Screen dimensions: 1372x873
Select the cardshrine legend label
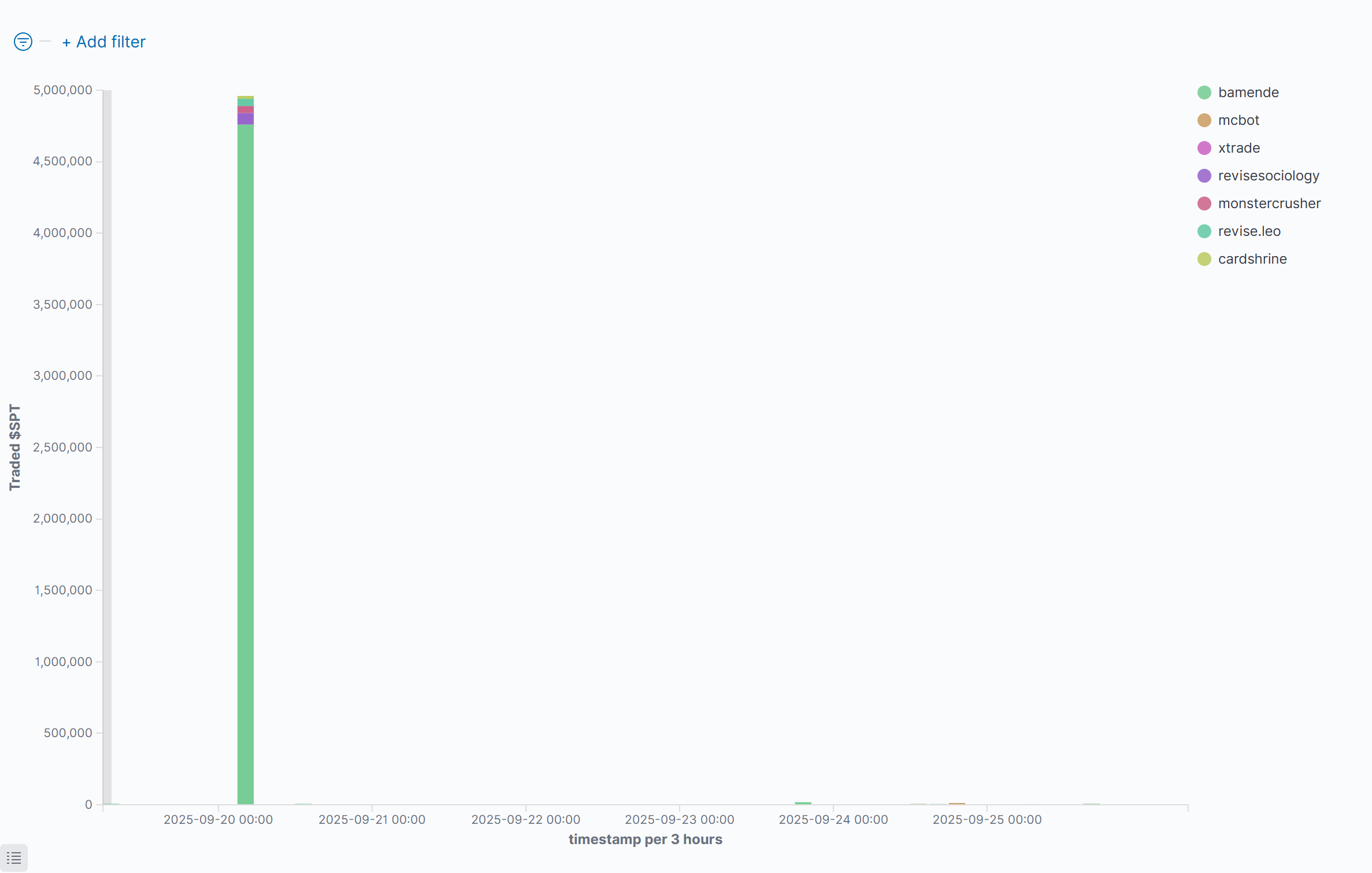pyautogui.click(x=1252, y=259)
